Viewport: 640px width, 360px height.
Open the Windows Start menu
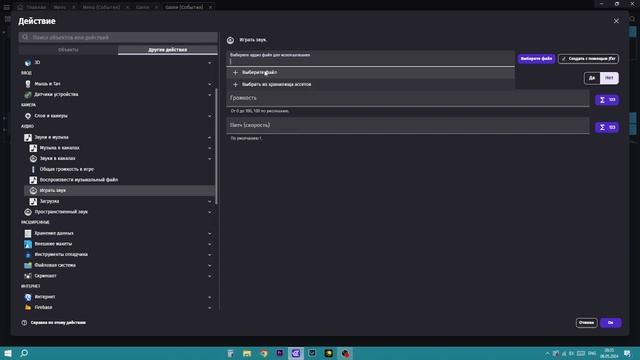(x=8, y=353)
